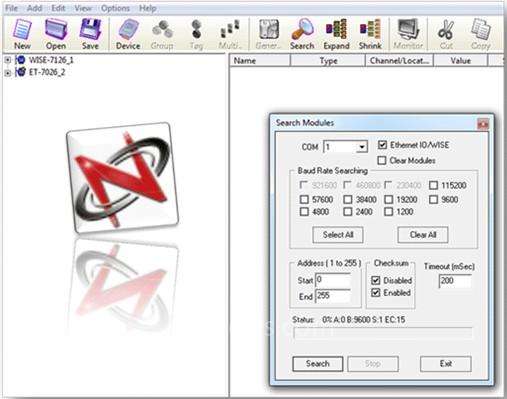
Task: Click the Select All baud rates button
Action: (x=338, y=235)
